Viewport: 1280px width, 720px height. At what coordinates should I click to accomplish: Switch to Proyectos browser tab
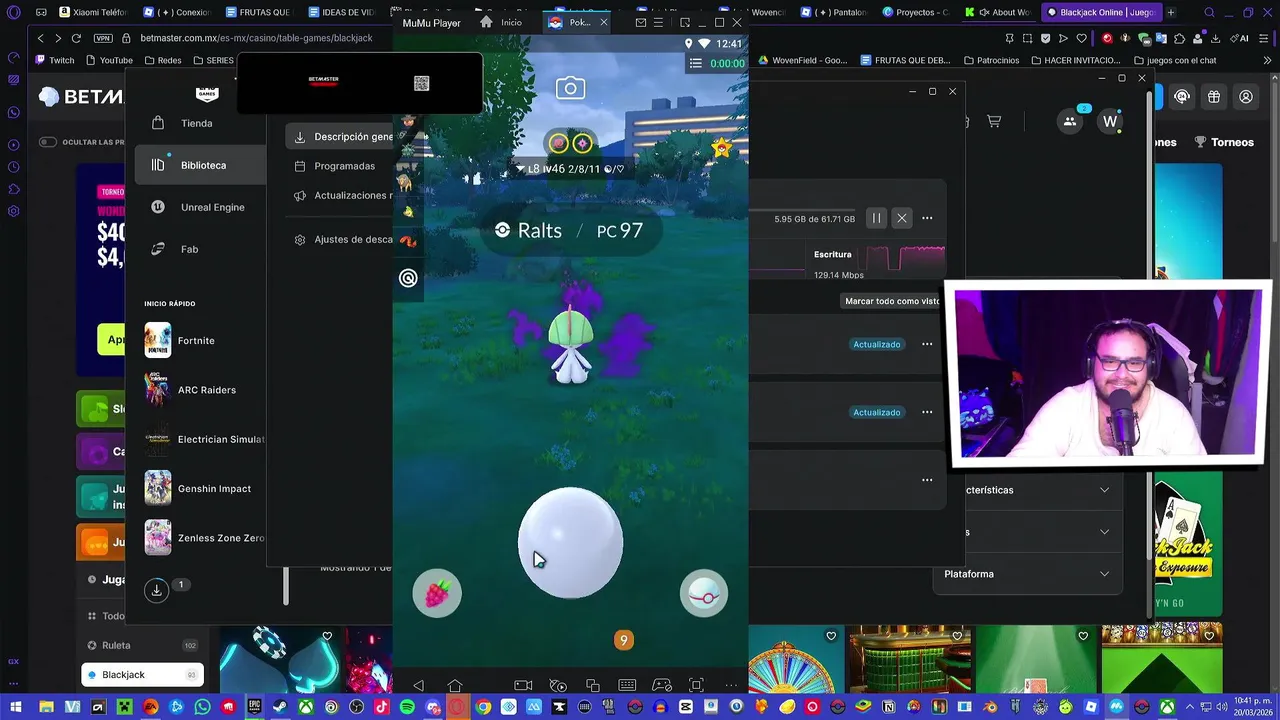[917, 12]
